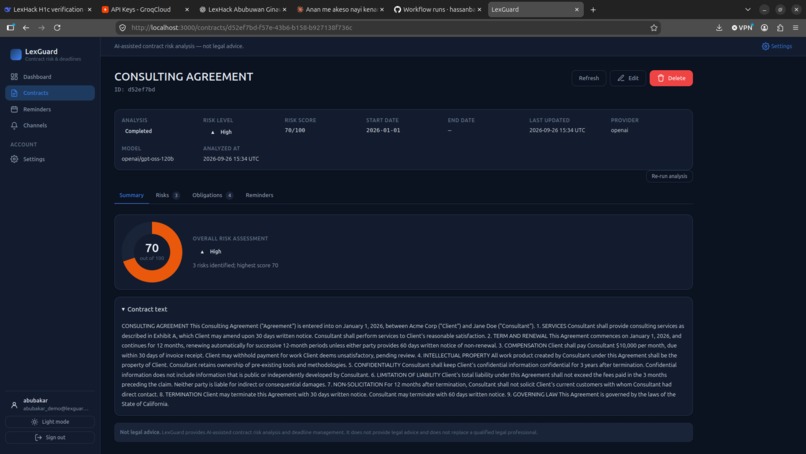
Task: Click the Completed analysis status
Action: [138, 131]
